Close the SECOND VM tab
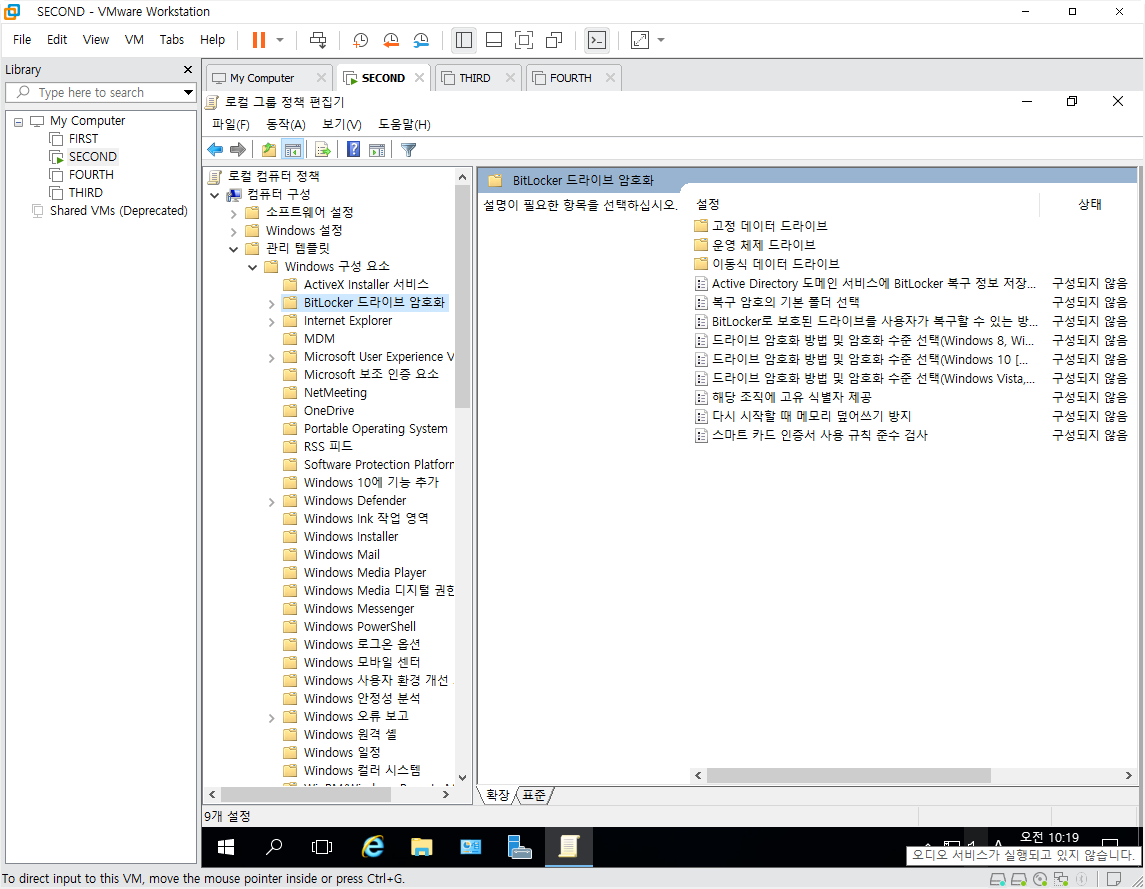 point(419,77)
